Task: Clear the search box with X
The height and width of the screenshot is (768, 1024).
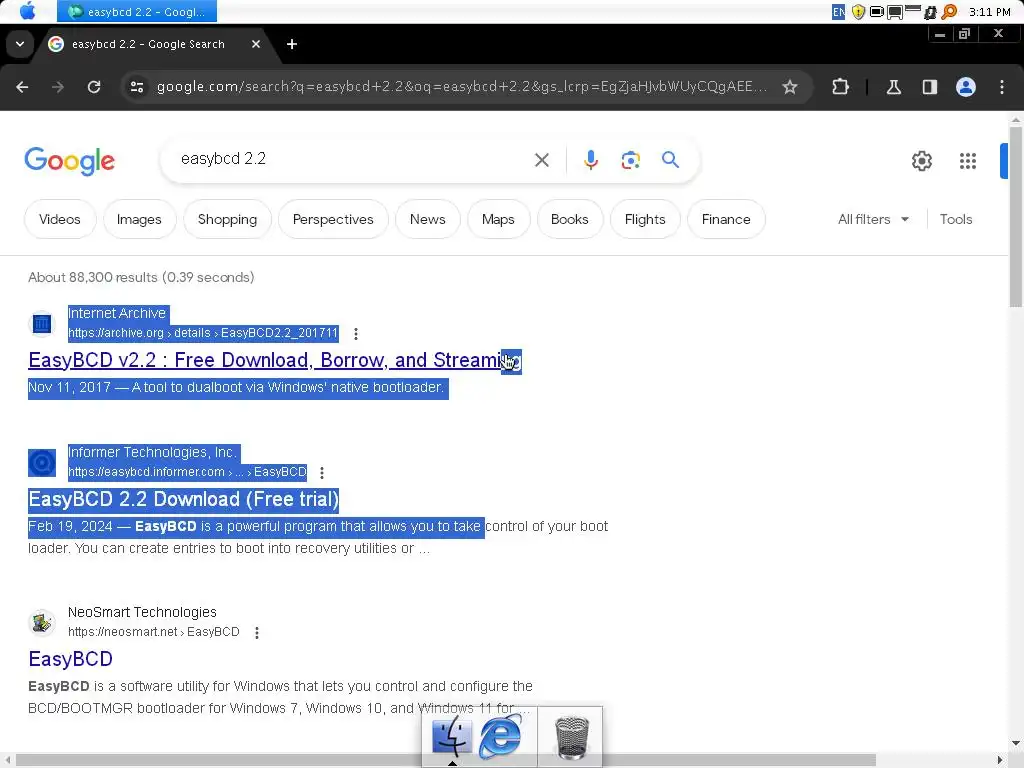Action: point(541,160)
